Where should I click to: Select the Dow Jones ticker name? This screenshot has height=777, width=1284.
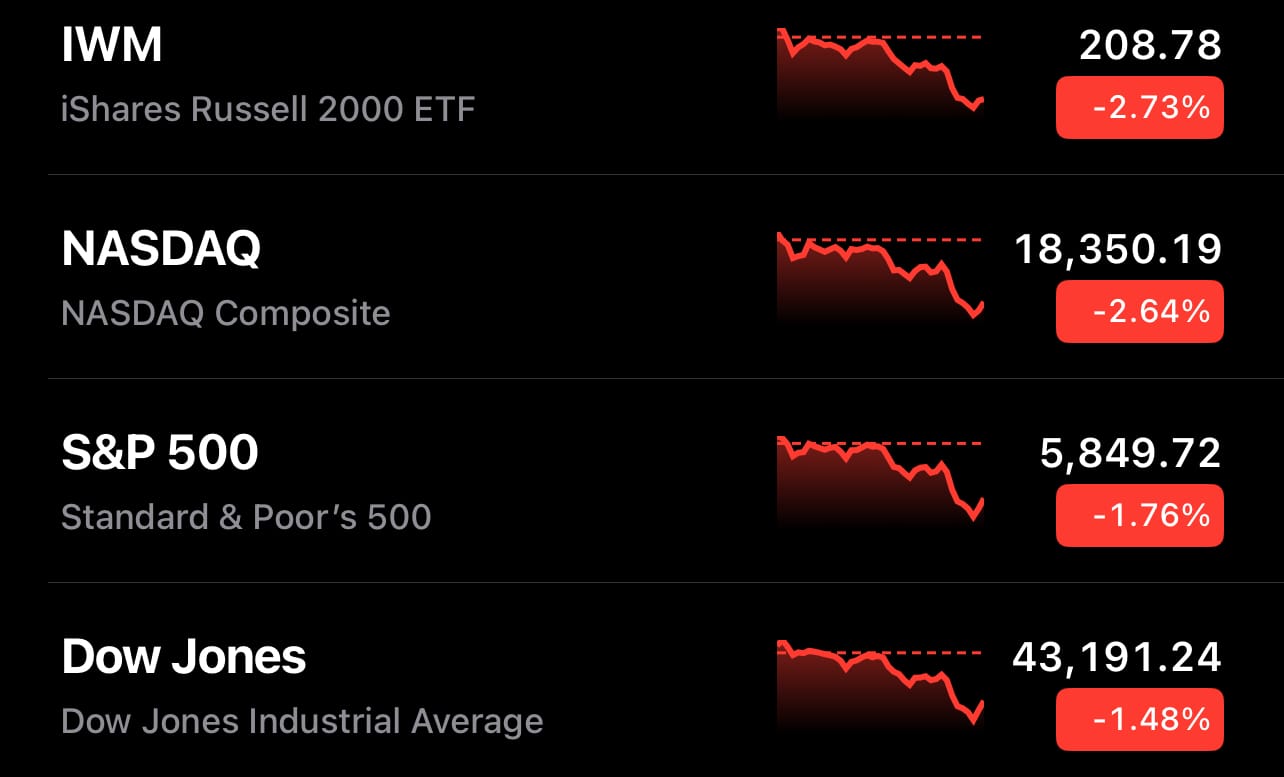pyautogui.click(x=184, y=657)
